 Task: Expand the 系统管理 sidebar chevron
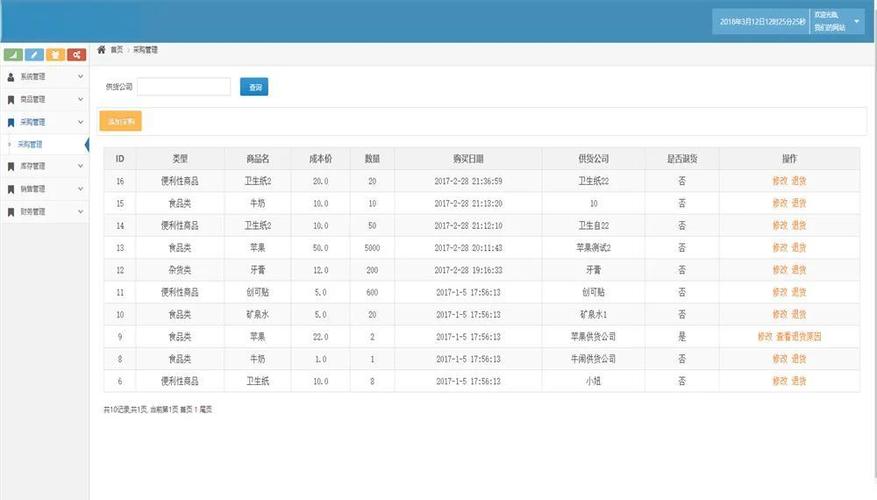80,76
